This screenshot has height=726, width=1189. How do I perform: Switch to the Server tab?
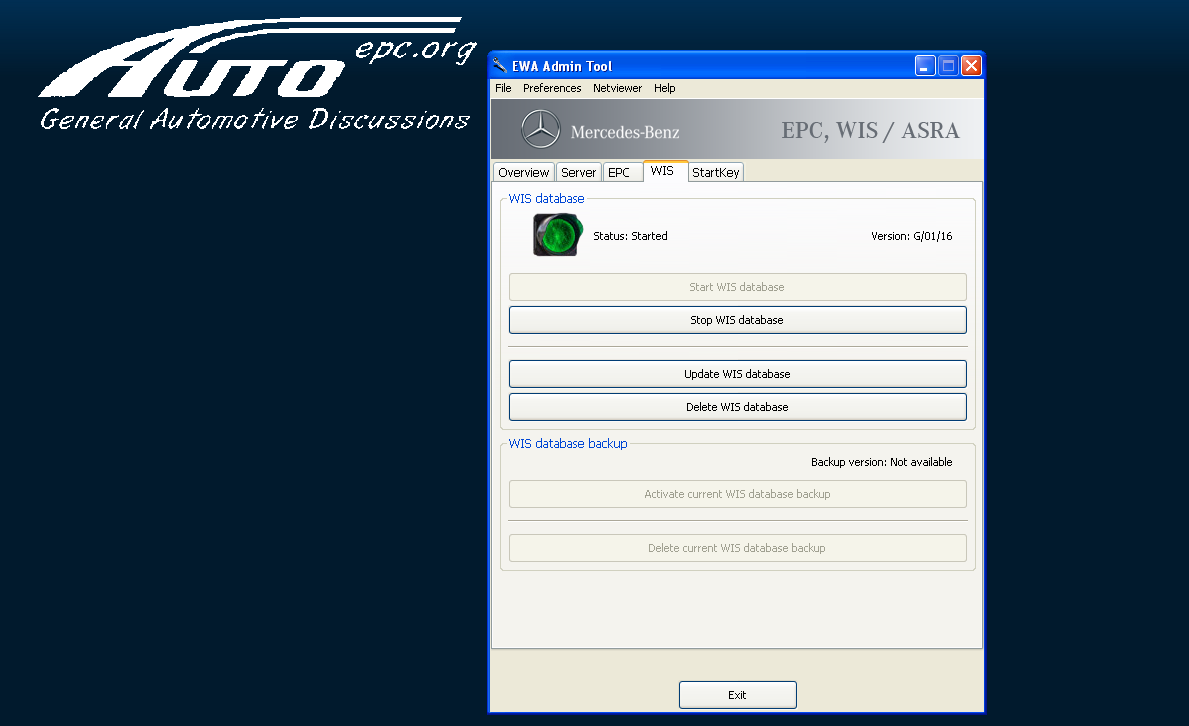tap(579, 172)
